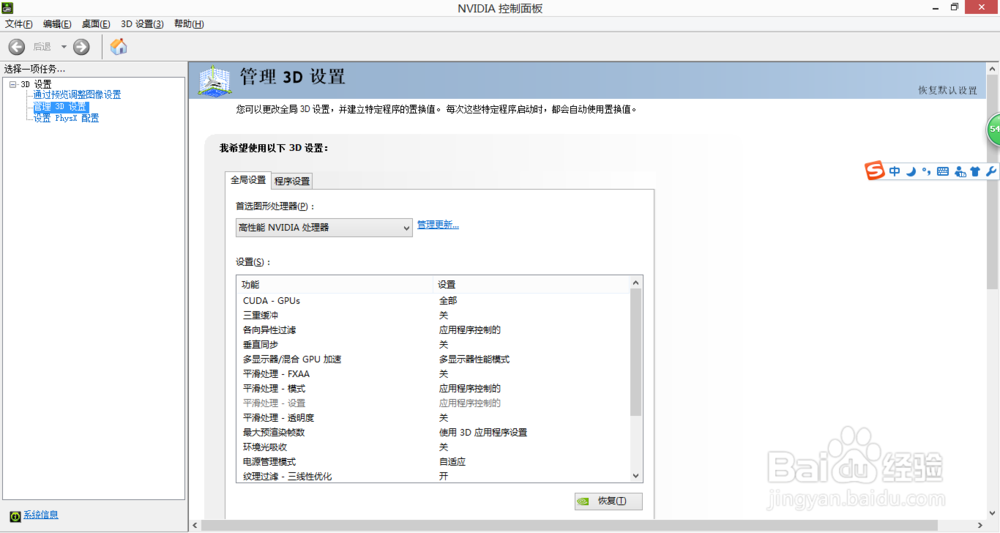Select 设置 PhysX 配置 in the tree
The width and height of the screenshot is (1000, 533).
(x=66, y=118)
